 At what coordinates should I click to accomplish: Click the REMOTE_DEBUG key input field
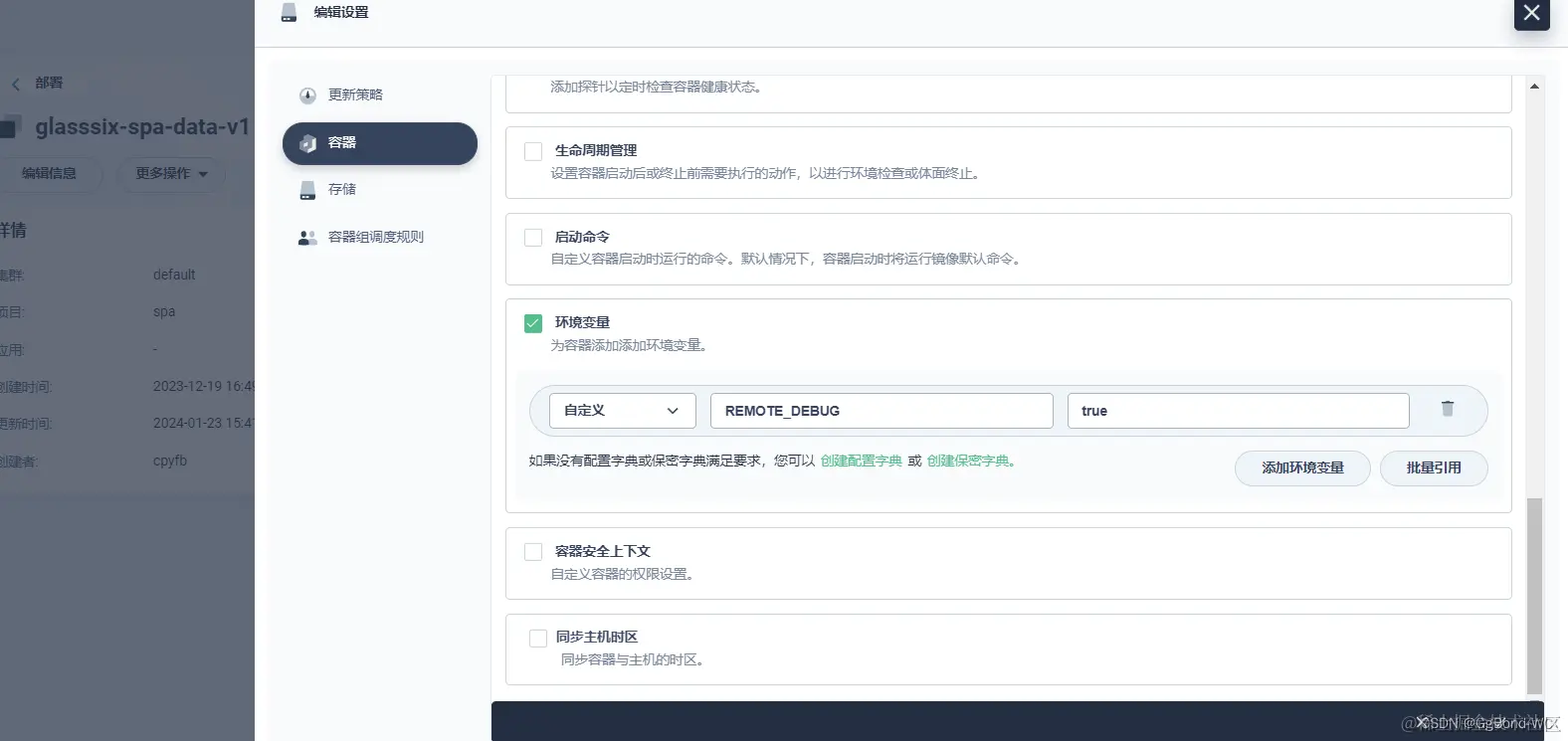[882, 411]
